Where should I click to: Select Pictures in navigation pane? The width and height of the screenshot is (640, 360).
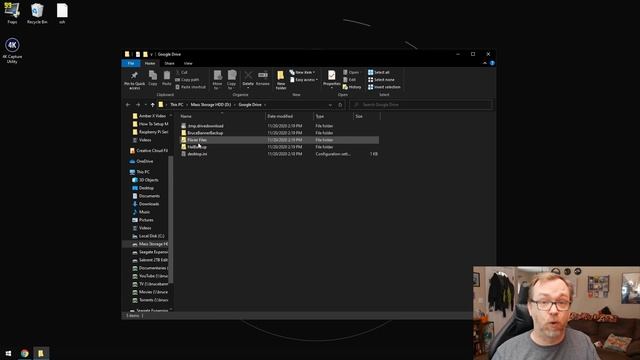point(143,220)
